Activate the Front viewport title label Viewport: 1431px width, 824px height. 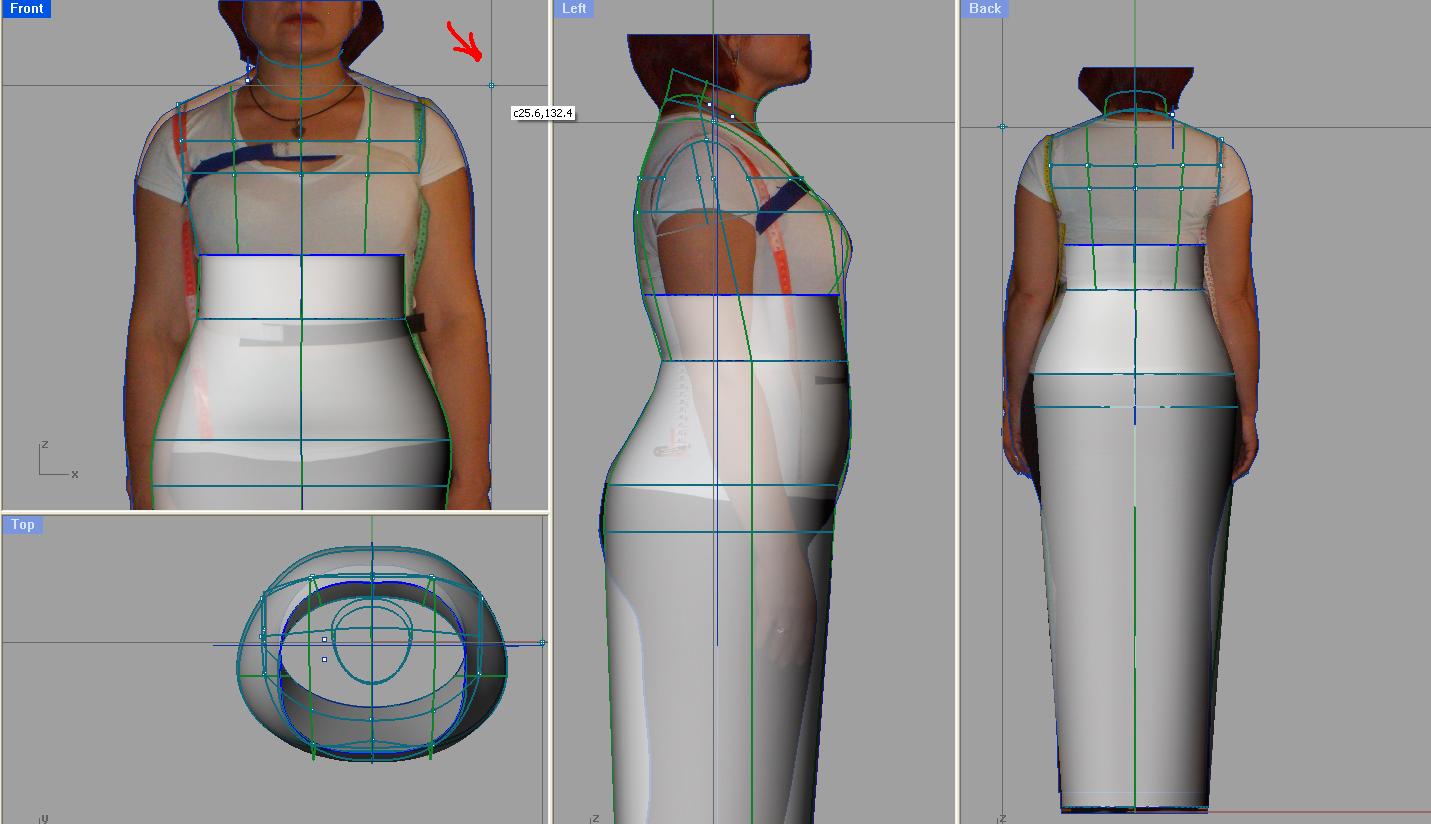point(27,8)
